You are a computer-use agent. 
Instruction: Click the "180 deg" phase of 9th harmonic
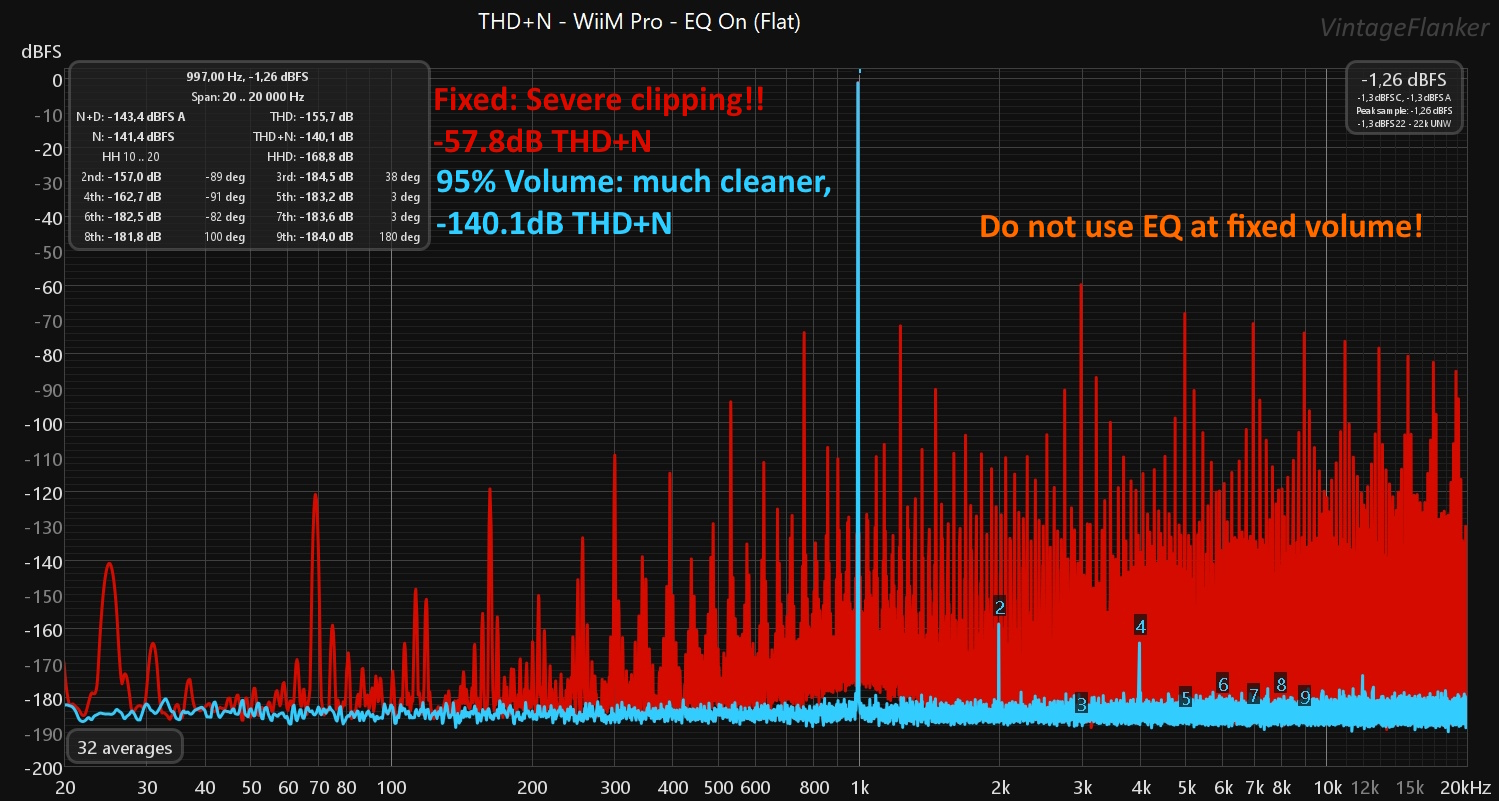400,237
